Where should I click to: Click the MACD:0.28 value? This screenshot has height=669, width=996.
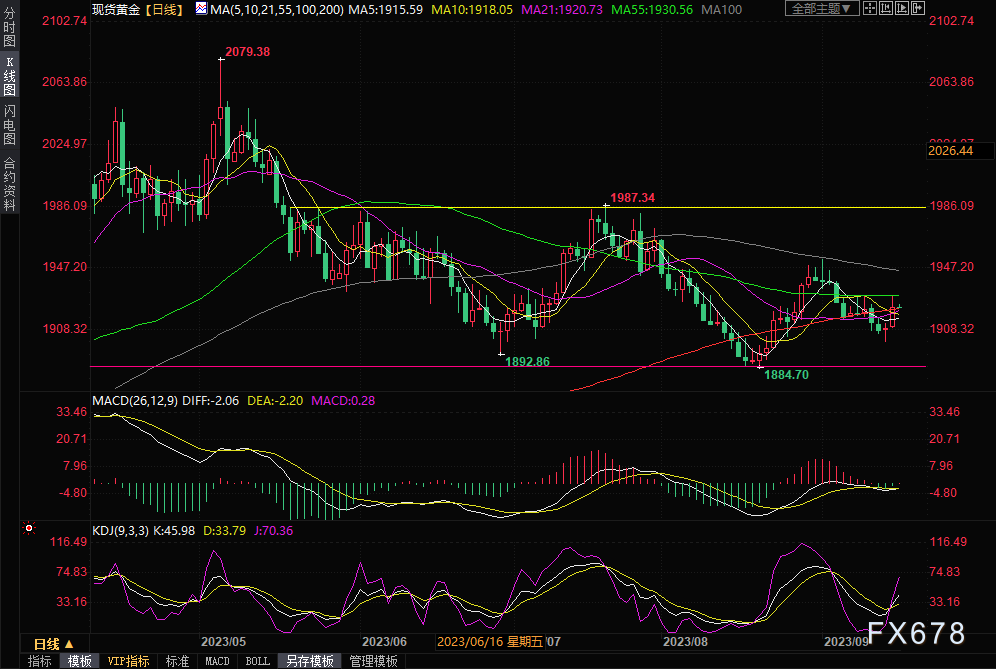point(343,401)
